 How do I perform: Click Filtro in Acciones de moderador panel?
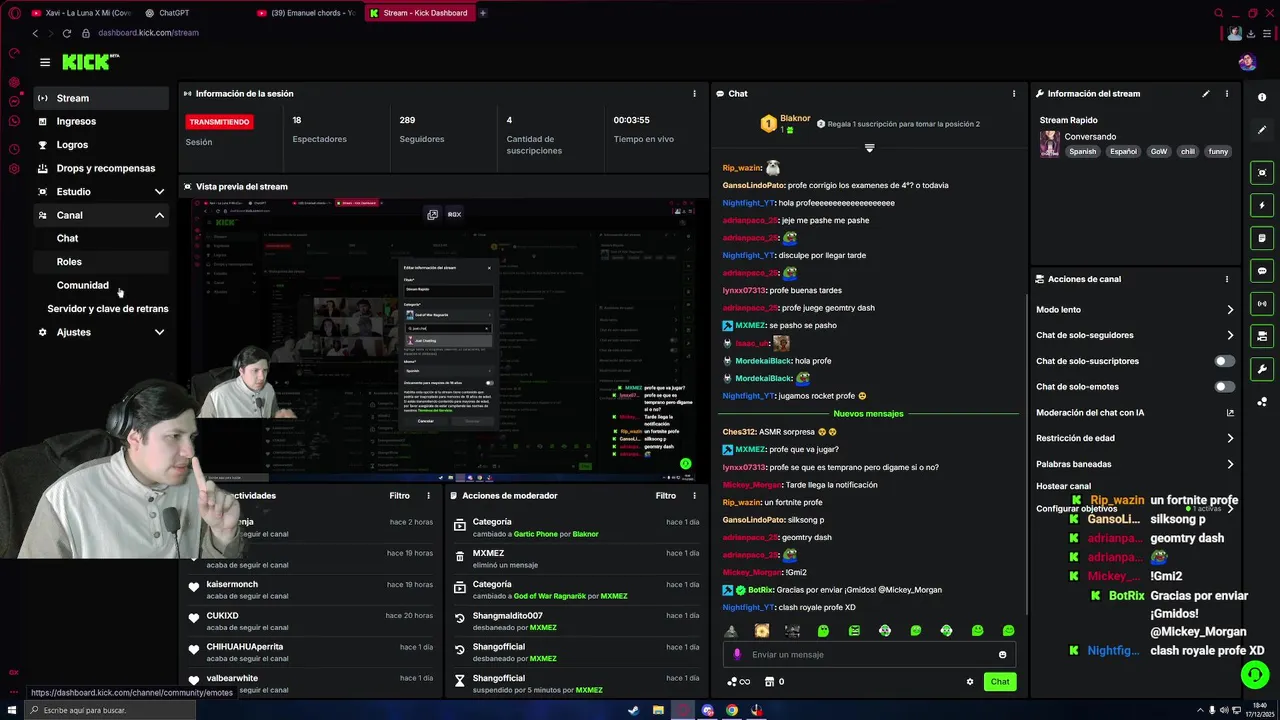(x=665, y=496)
